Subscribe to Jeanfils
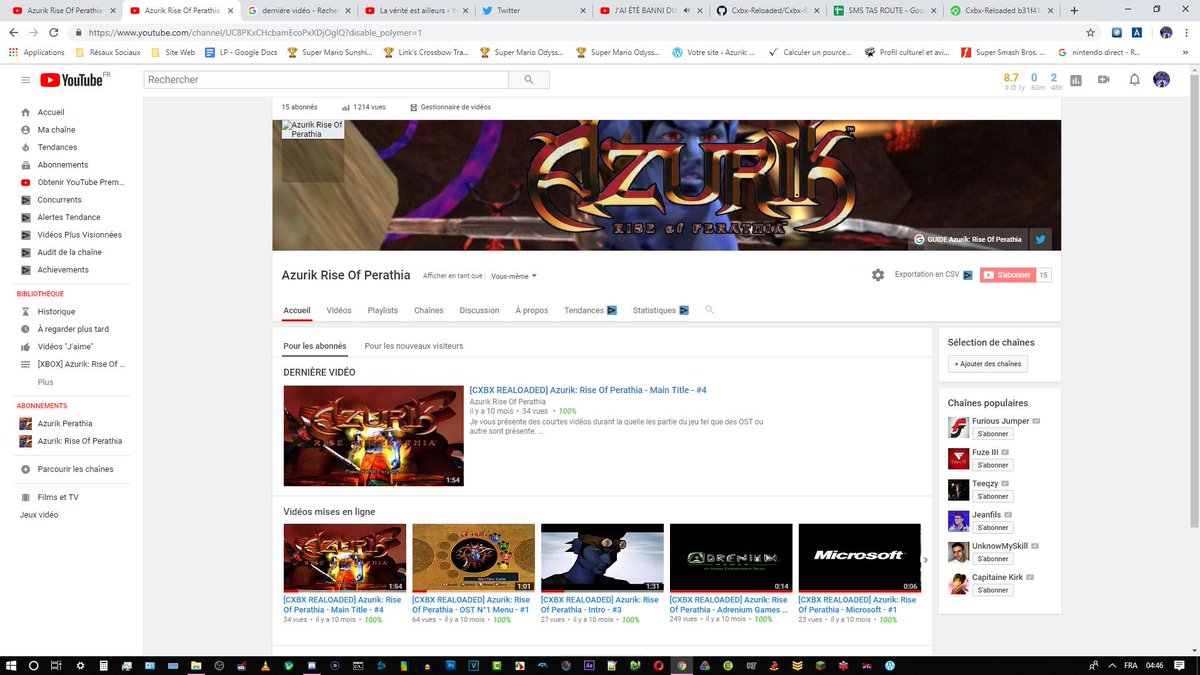1200x675 pixels. [x=992, y=527]
